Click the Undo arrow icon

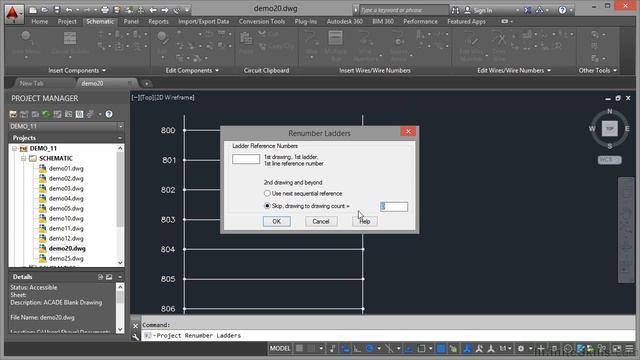pyautogui.click(x=69, y=10)
